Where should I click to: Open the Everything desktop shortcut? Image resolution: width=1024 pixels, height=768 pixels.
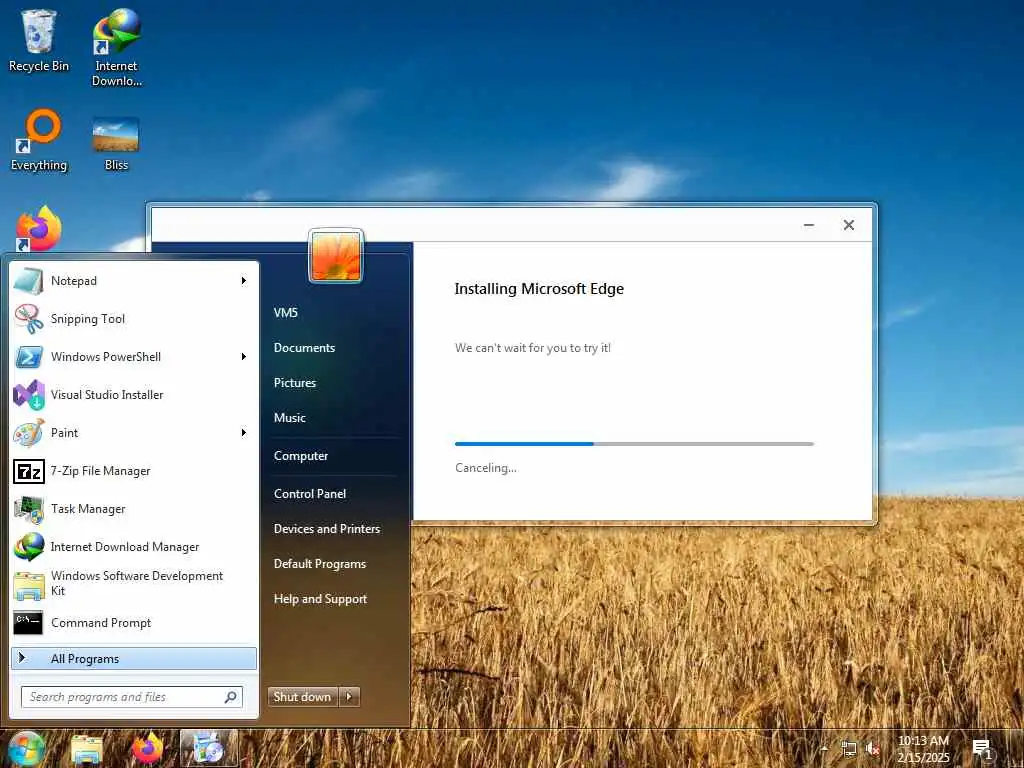point(39,140)
